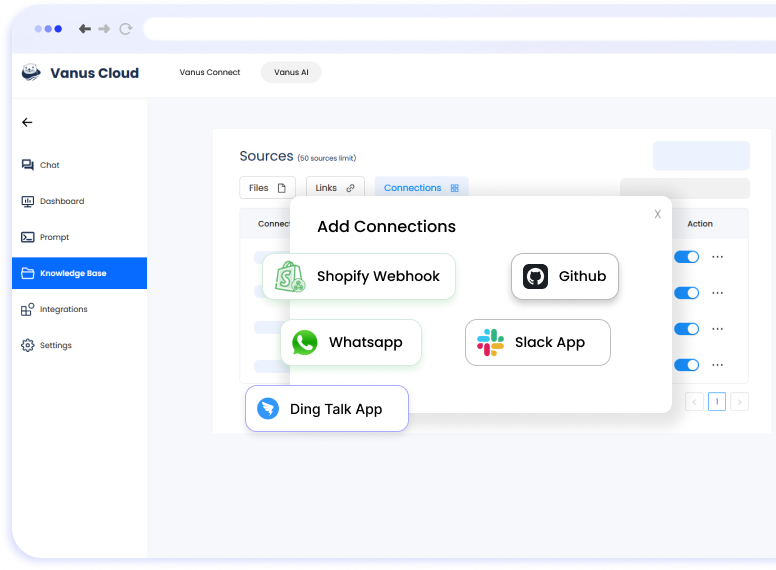
Task: Toggle the third row's Action switch
Action: coord(686,329)
